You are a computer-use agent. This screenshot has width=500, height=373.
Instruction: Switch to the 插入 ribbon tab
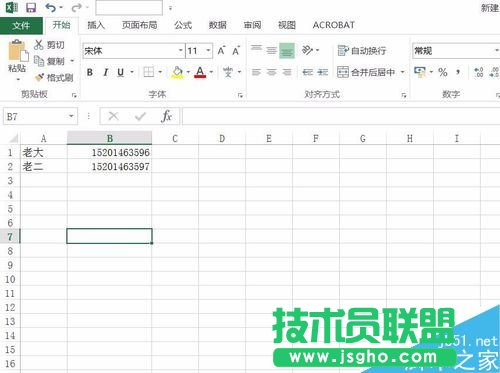click(x=96, y=25)
